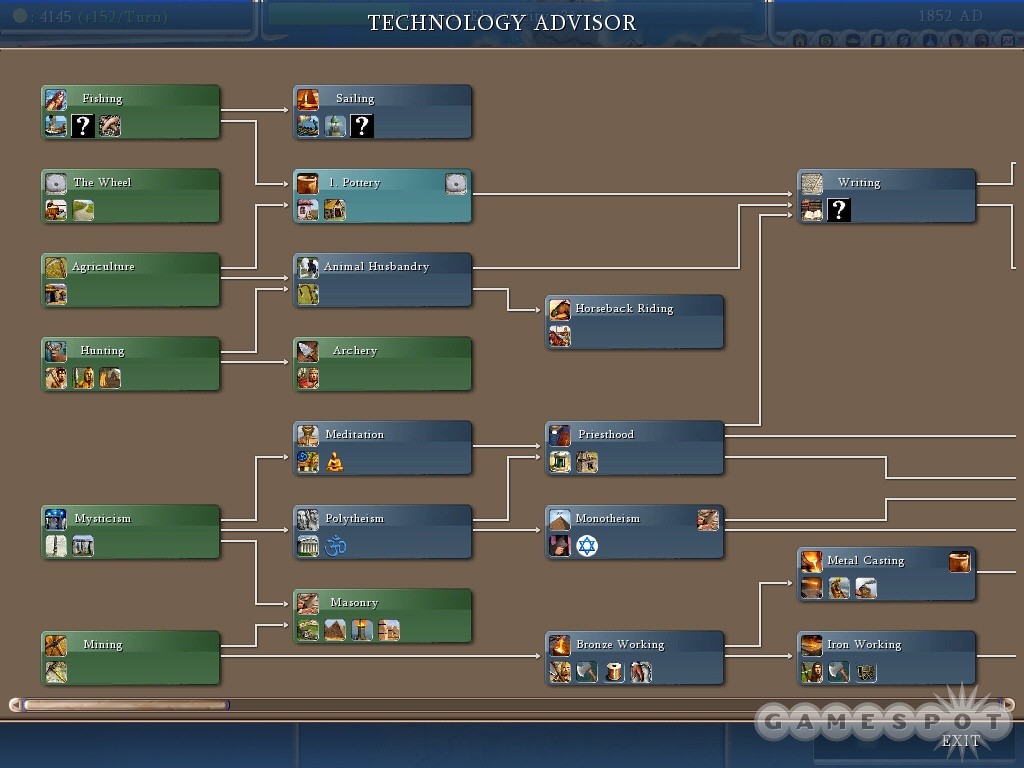
Task: Click the Writing label text
Action: [x=859, y=183]
